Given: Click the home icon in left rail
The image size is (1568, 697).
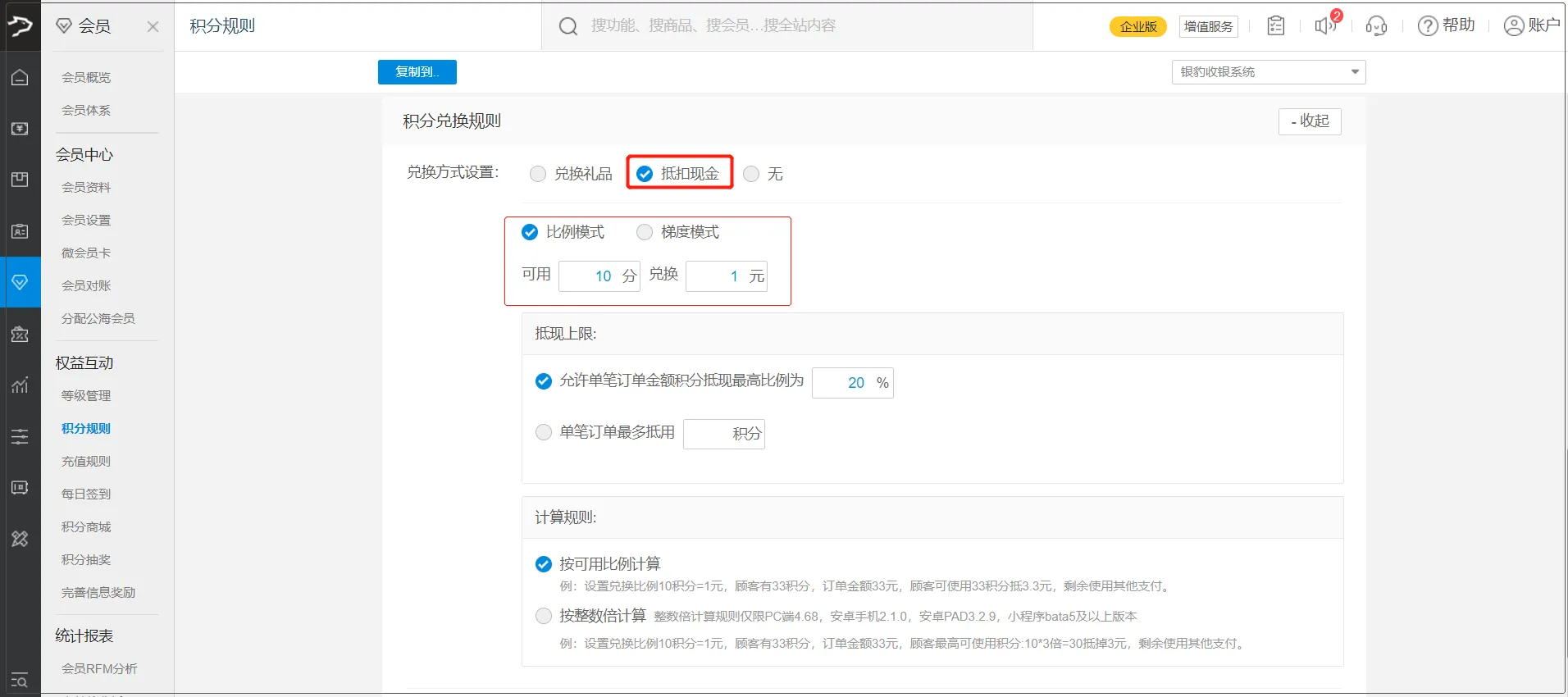Looking at the screenshot, I should (20, 77).
